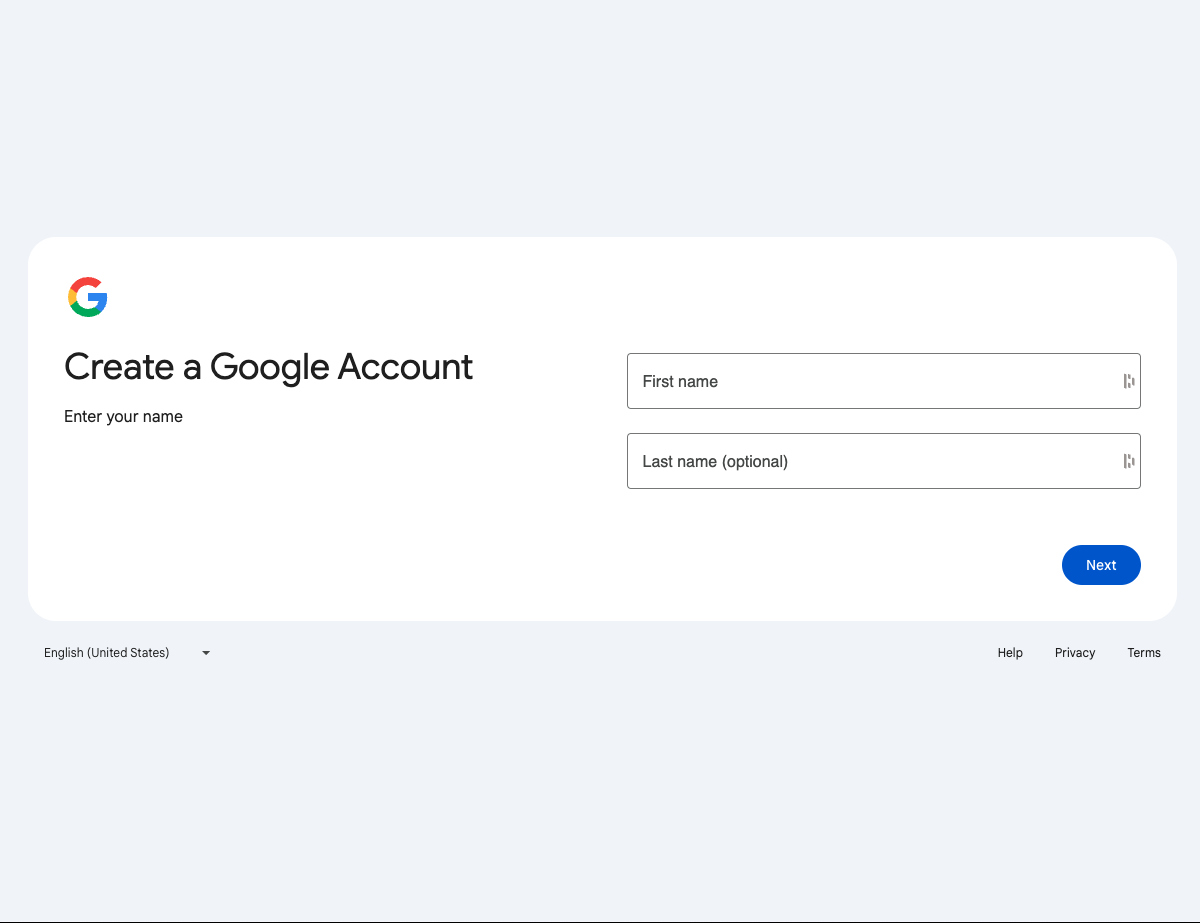The height and width of the screenshot is (923, 1200).
Task: Click the "(optional)" text in Last name field
Action: coord(755,461)
